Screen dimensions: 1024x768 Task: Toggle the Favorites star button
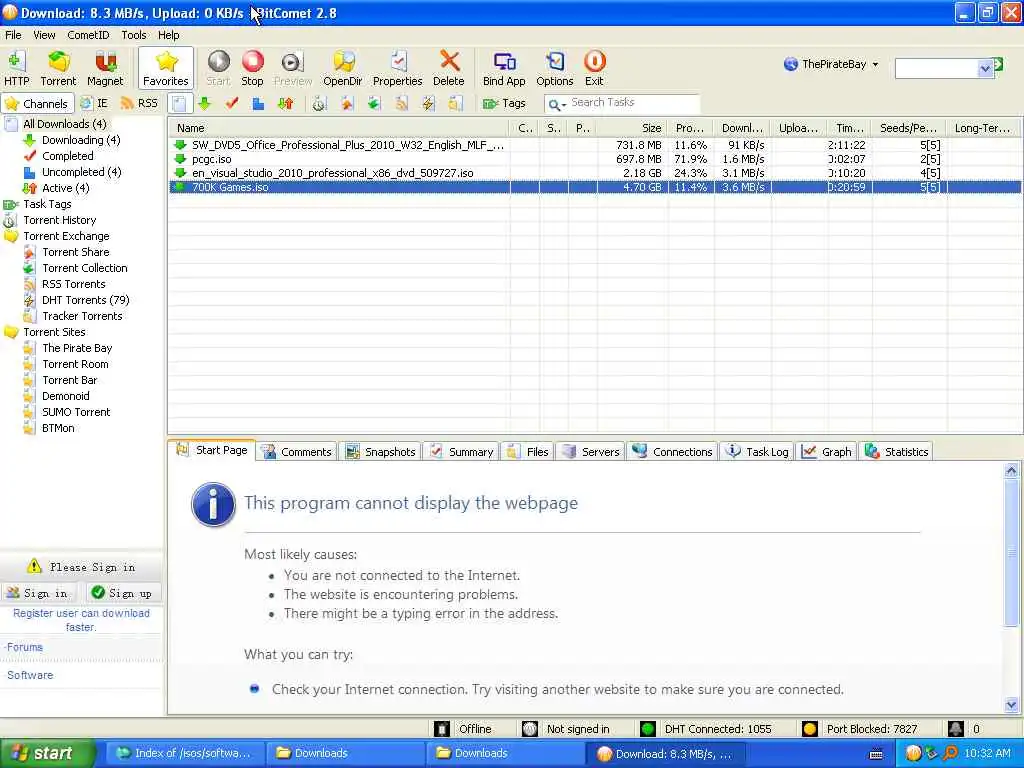point(166,68)
